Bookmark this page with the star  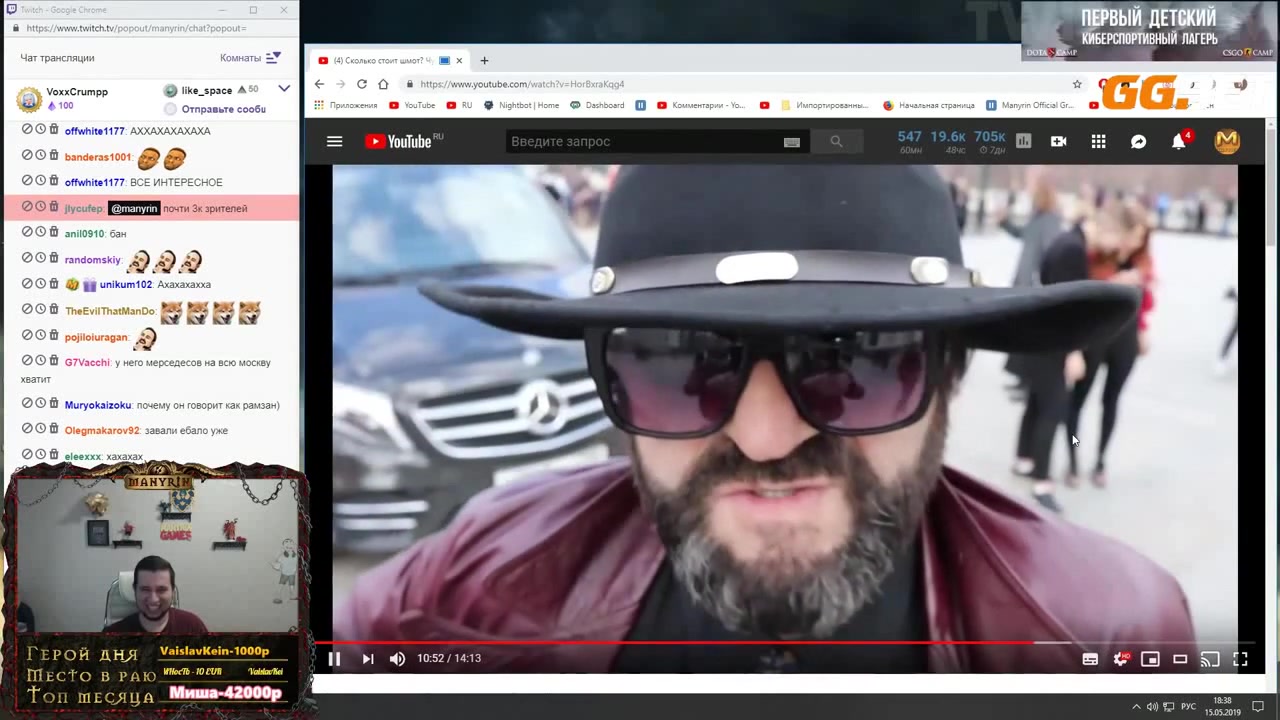pos(1077,84)
